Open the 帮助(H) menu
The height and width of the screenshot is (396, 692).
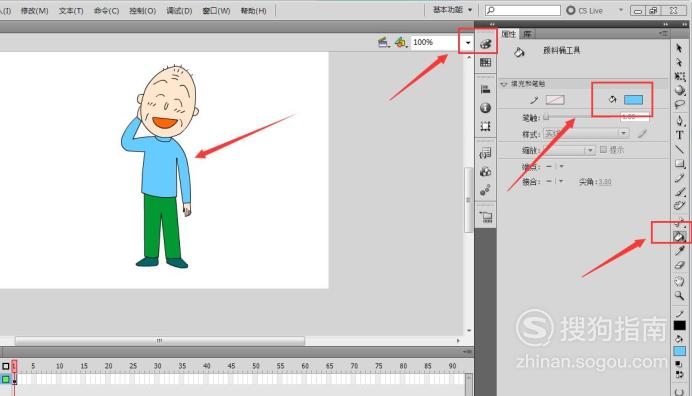[253, 11]
